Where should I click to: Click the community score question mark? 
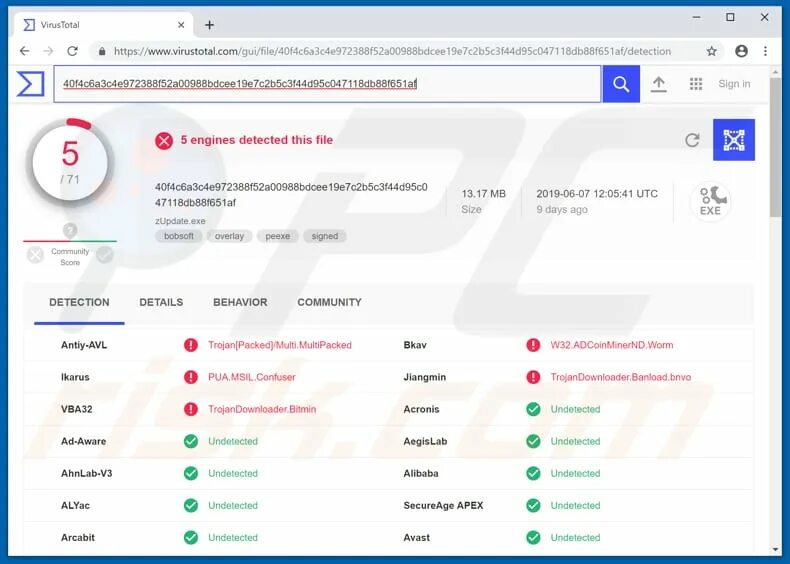pyautogui.click(x=70, y=230)
